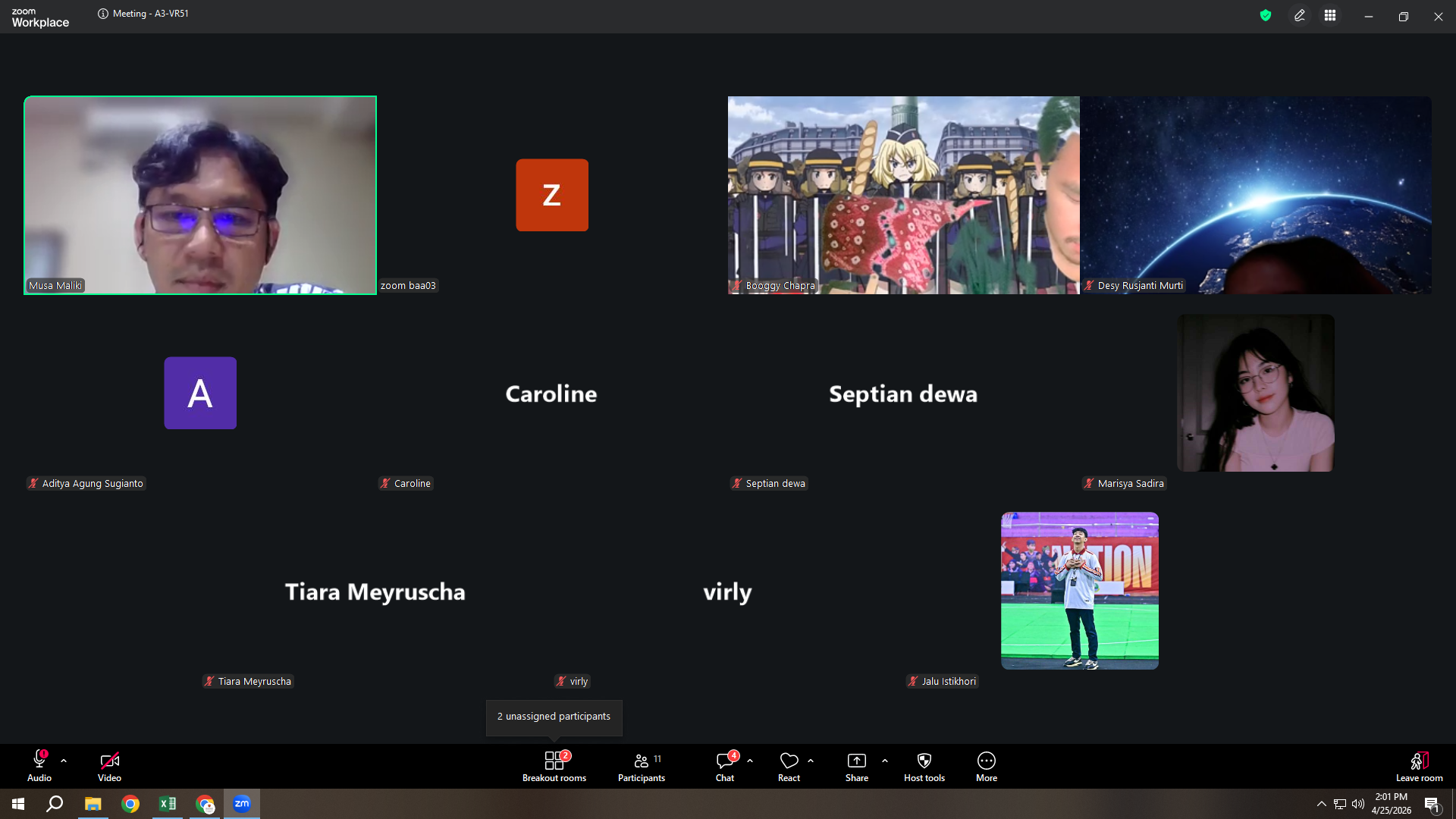Open the second Chrome profile taskbar icon
The width and height of the screenshot is (1456, 819).
click(205, 804)
